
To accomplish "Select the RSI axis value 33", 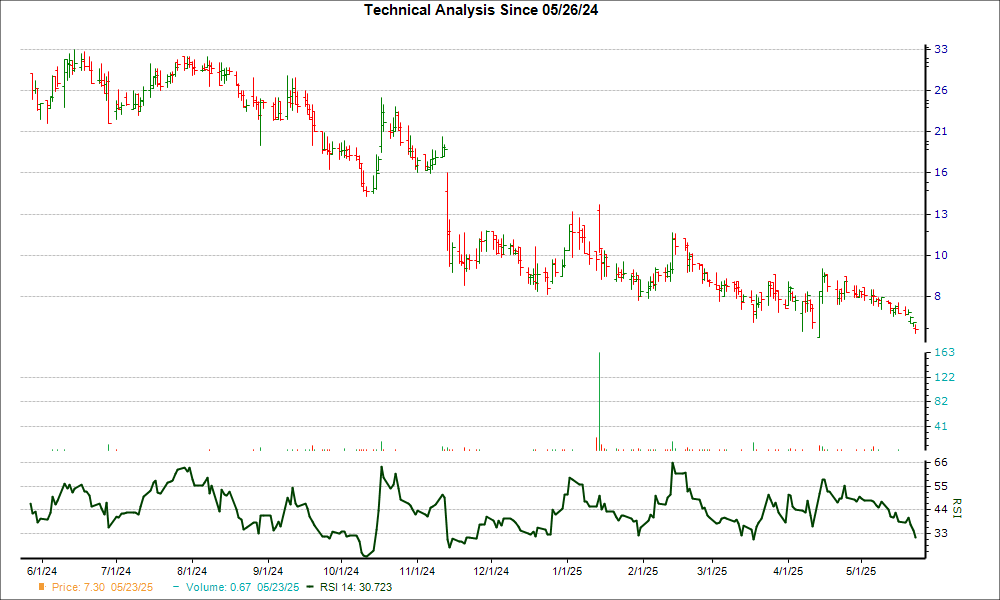I will pyautogui.click(x=941, y=532).
